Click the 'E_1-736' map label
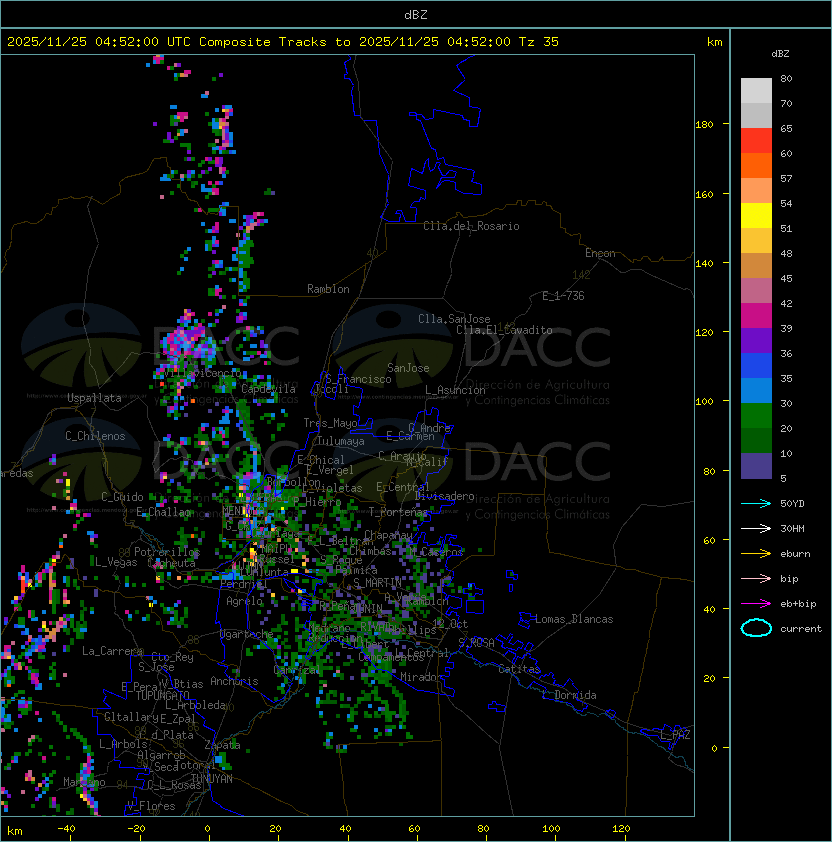Screen dimensions: 832x842 coord(563,296)
